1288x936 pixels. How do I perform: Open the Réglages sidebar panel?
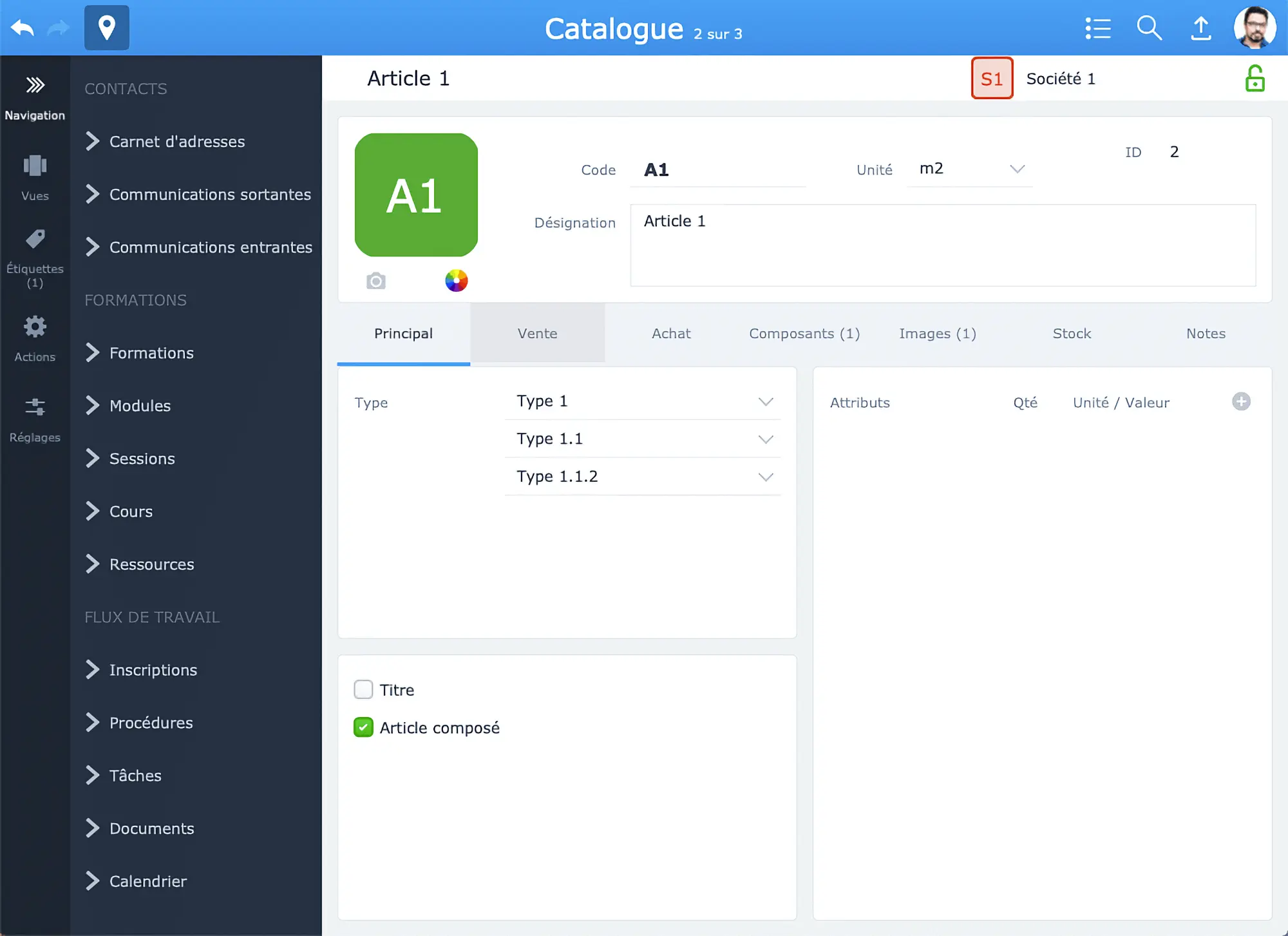tap(35, 419)
